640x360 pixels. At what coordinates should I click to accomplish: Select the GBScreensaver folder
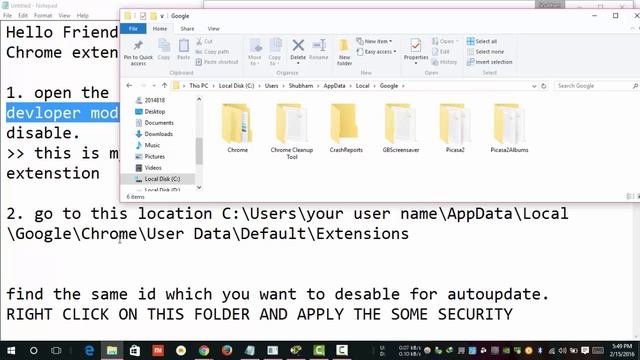click(x=401, y=128)
